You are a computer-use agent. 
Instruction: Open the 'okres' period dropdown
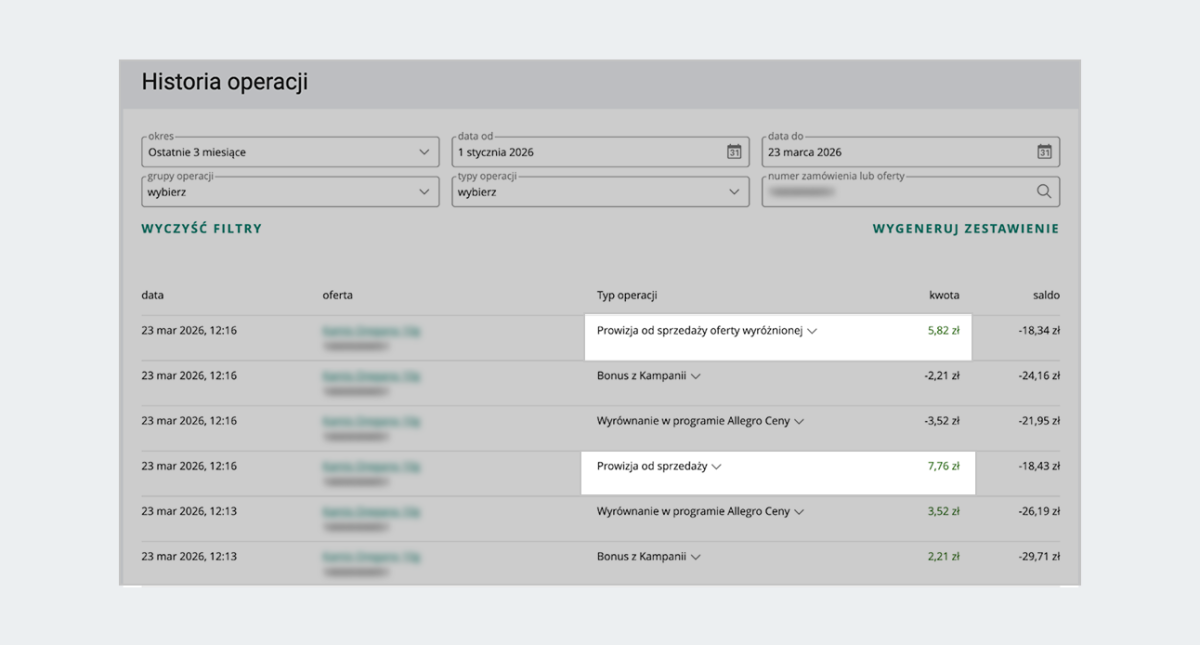(x=290, y=152)
